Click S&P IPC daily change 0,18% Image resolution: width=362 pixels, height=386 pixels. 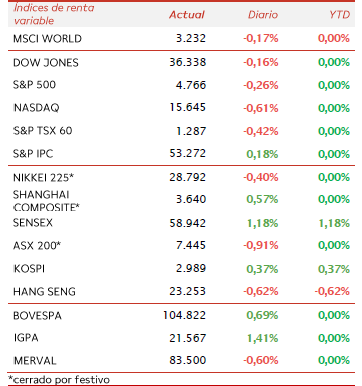(x=262, y=154)
